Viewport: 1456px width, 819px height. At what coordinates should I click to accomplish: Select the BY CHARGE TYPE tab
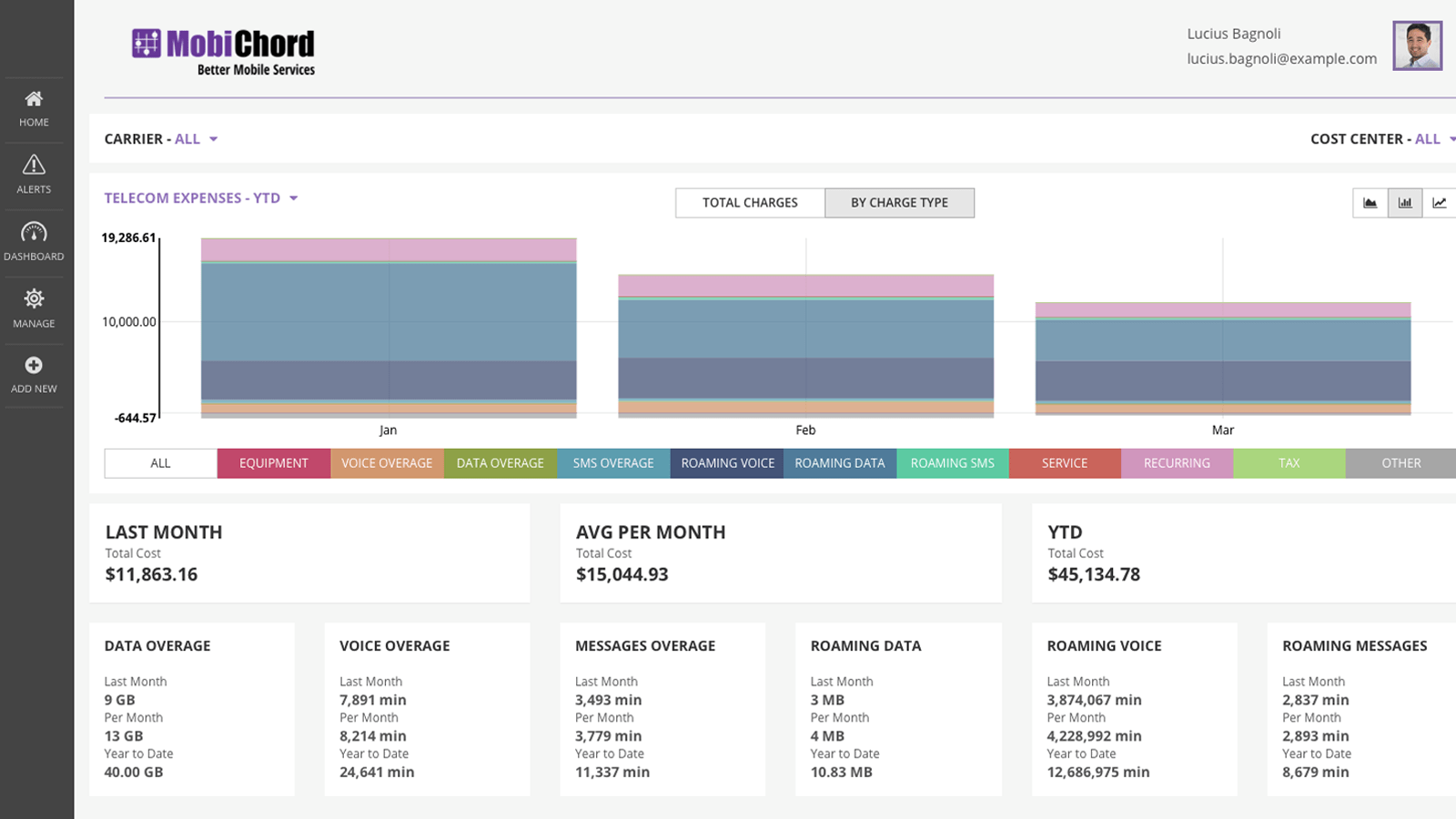point(899,202)
